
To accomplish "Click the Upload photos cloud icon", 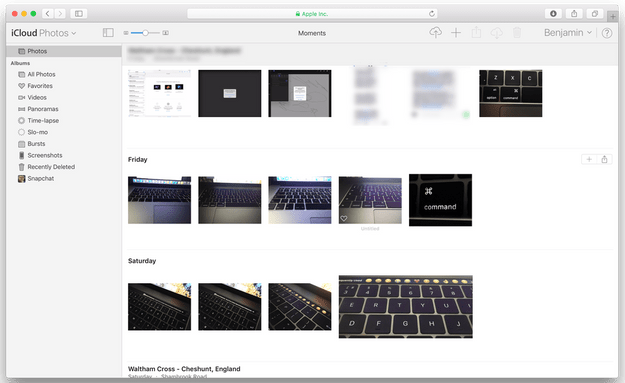I will click(x=435, y=33).
